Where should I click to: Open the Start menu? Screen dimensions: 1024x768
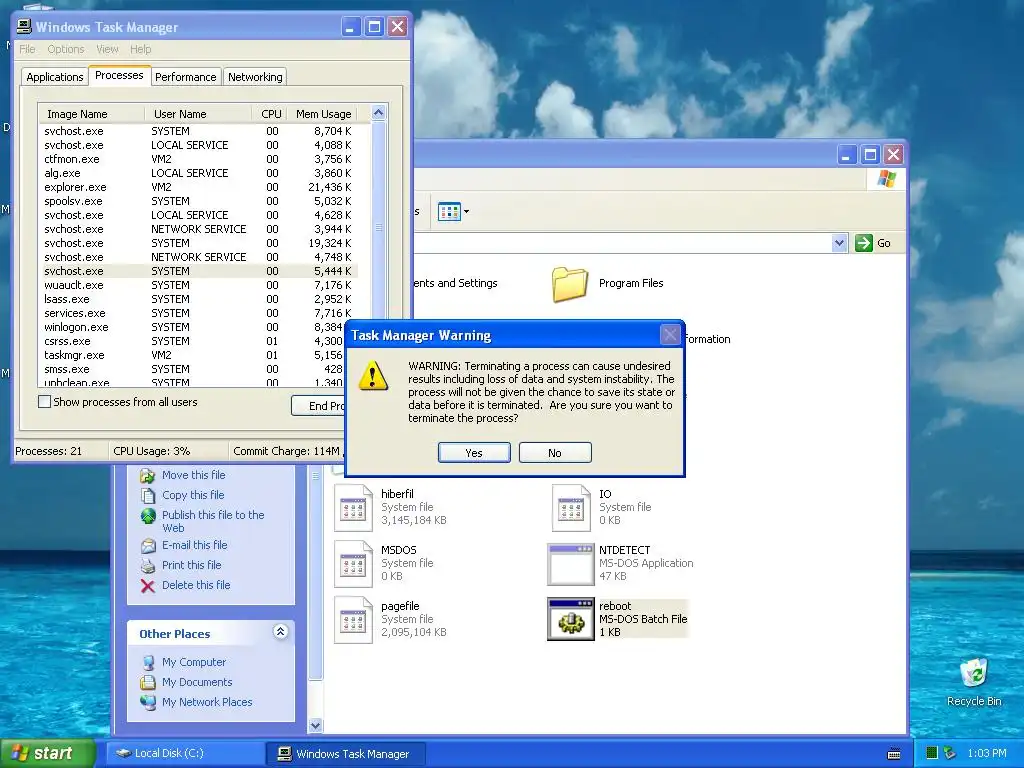(47, 754)
